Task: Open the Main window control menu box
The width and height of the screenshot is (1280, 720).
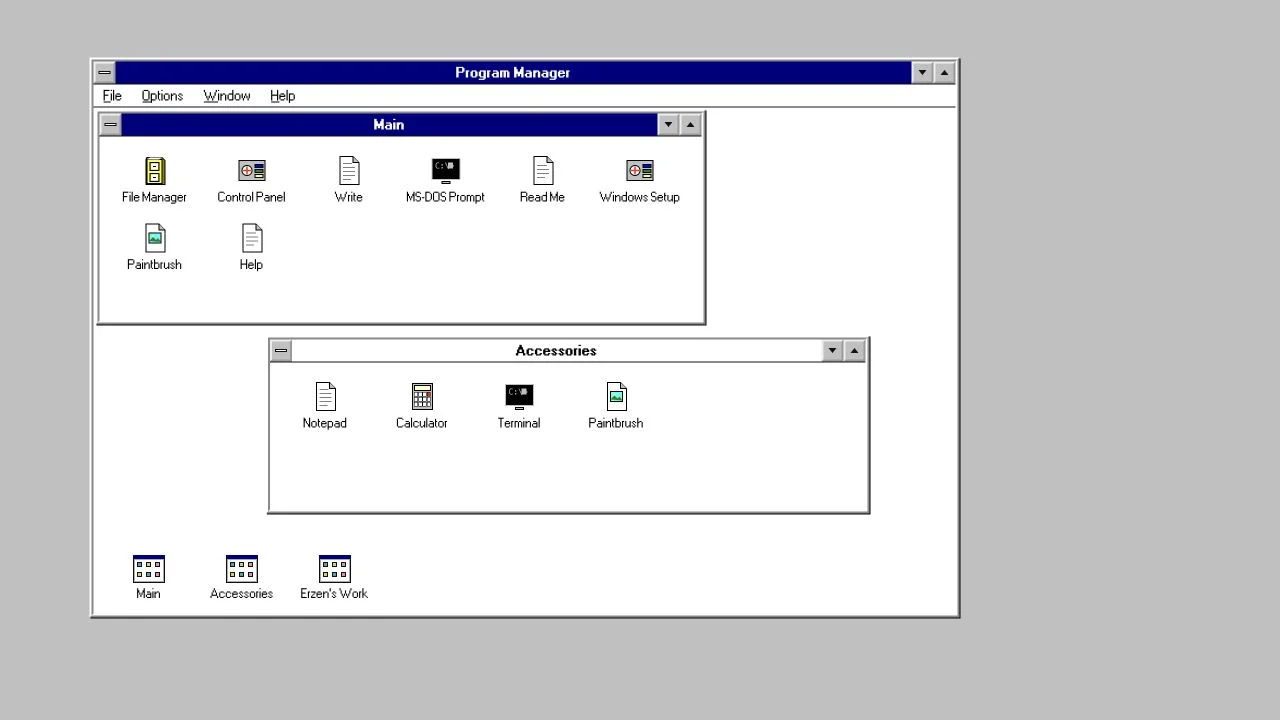Action: tap(110, 125)
